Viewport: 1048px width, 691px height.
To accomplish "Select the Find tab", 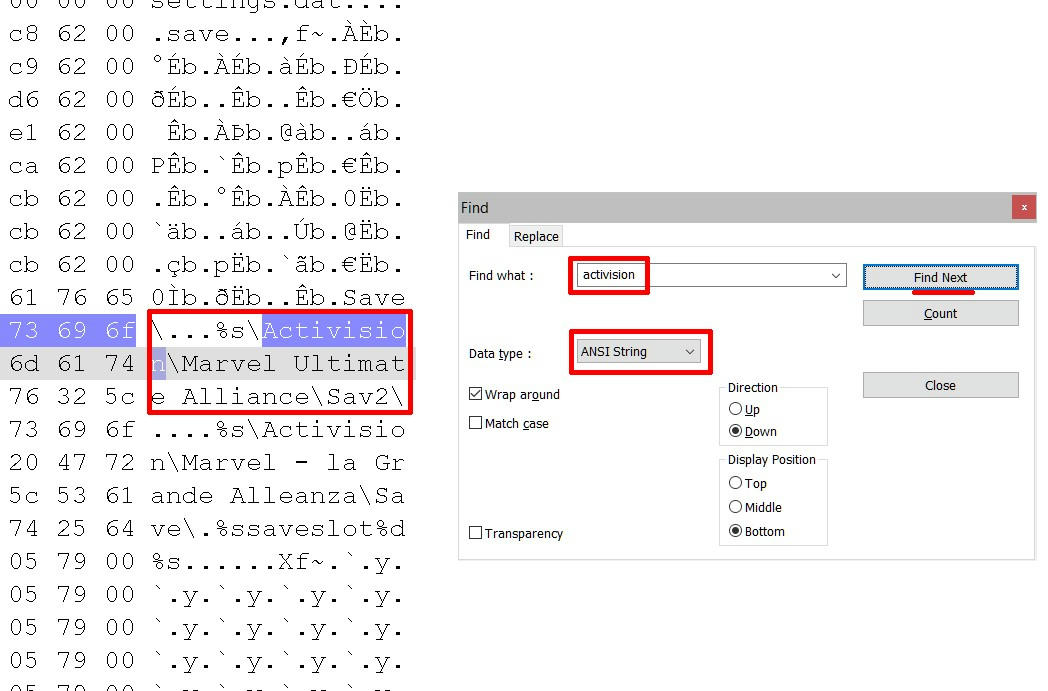I will click(x=478, y=235).
